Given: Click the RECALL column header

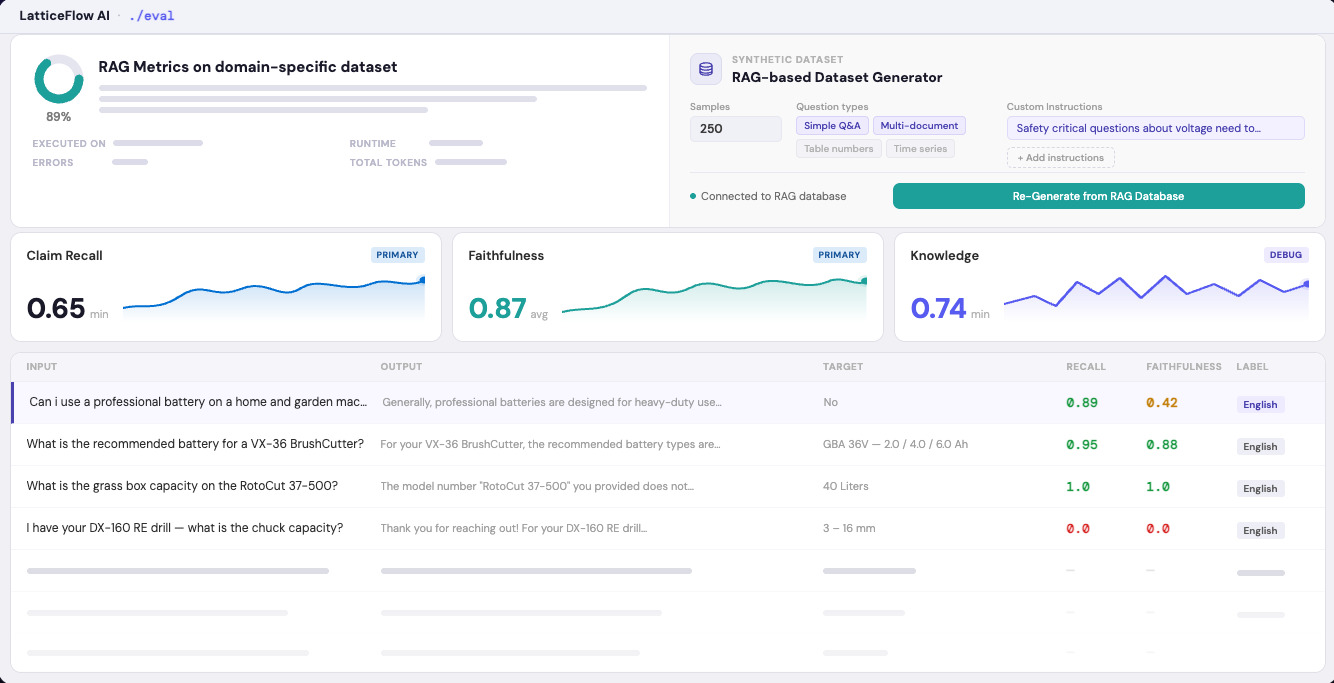Looking at the screenshot, I should tap(1085, 367).
